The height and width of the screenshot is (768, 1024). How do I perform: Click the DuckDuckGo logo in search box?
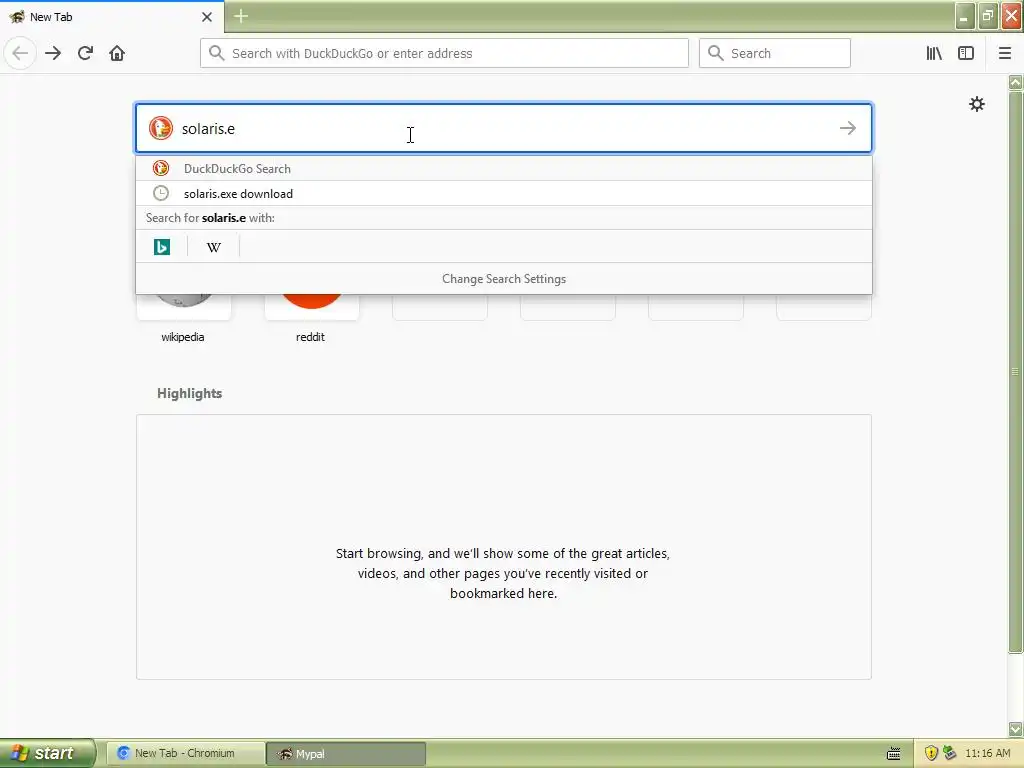click(161, 128)
